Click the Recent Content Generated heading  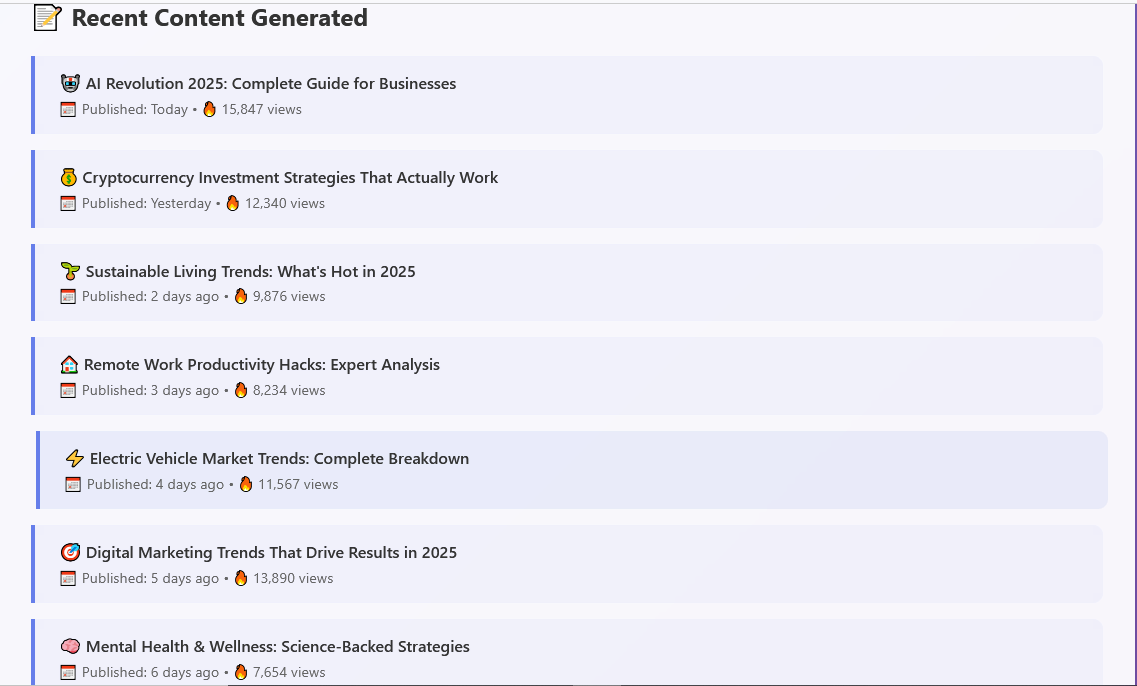click(219, 18)
